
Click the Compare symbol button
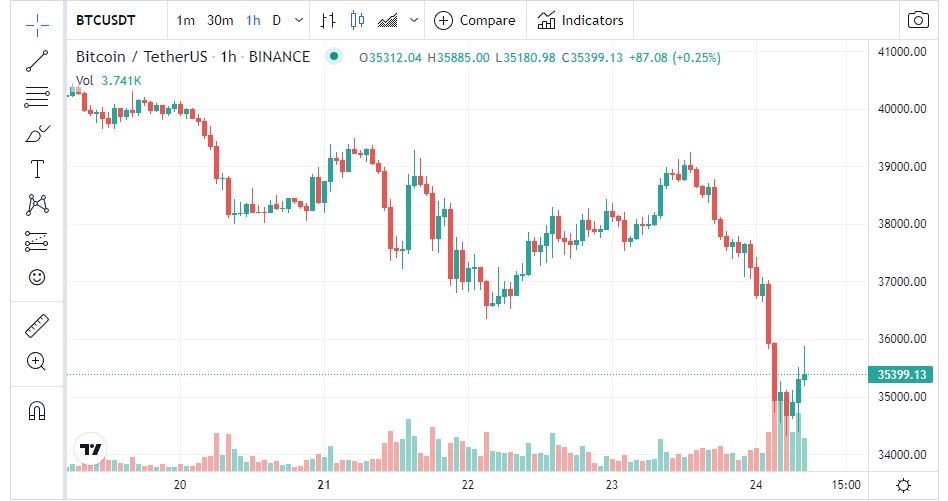(x=475, y=21)
